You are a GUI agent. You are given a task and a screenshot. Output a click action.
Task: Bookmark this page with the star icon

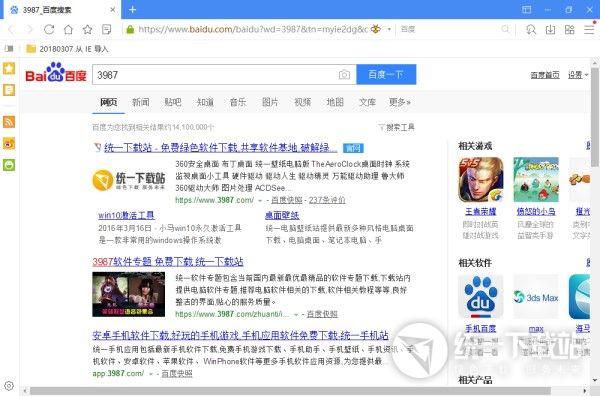(88, 29)
